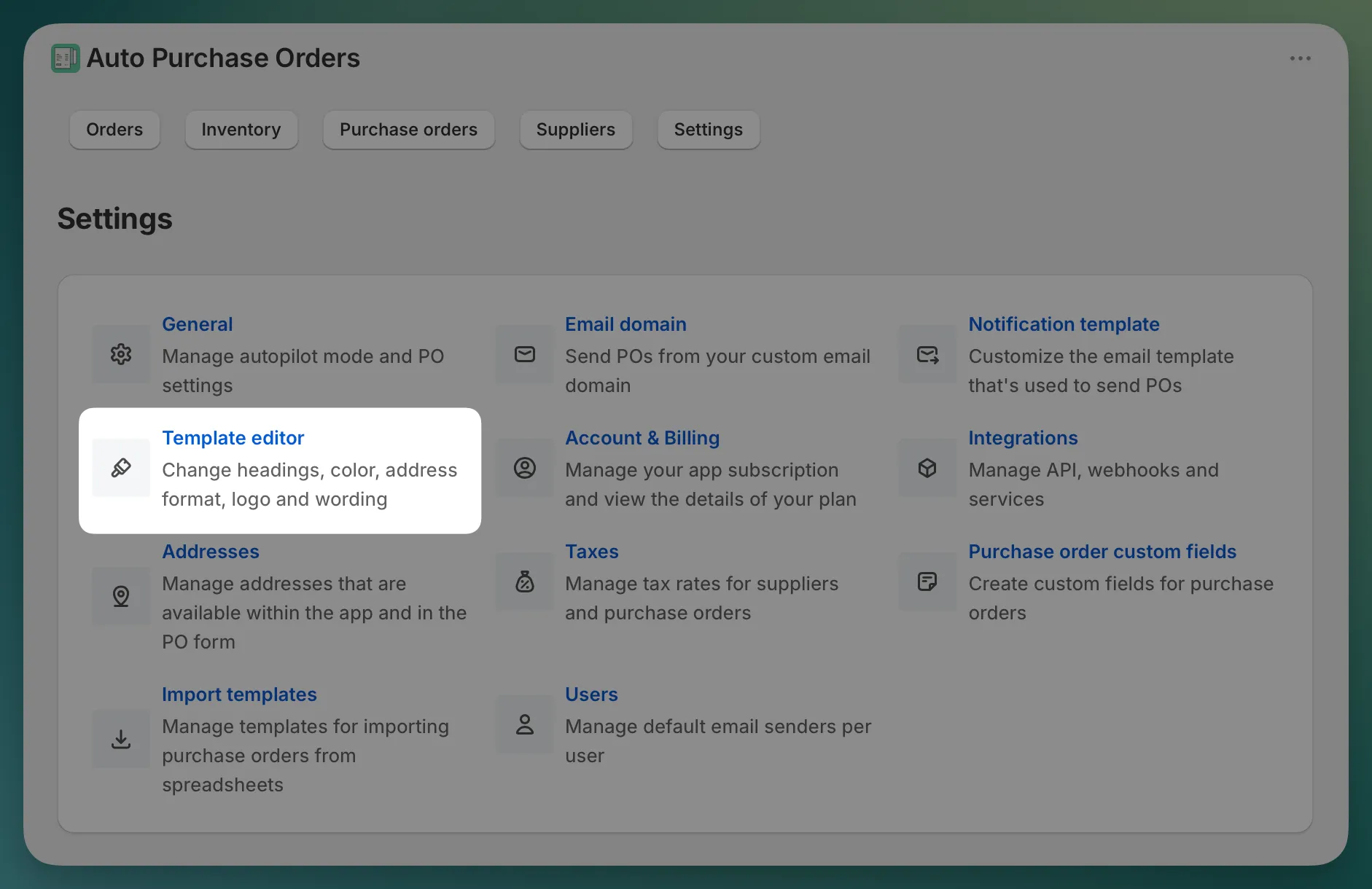Screen dimensions: 1372x889
Task: Switch to the Orders tab
Action: pos(114,130)
